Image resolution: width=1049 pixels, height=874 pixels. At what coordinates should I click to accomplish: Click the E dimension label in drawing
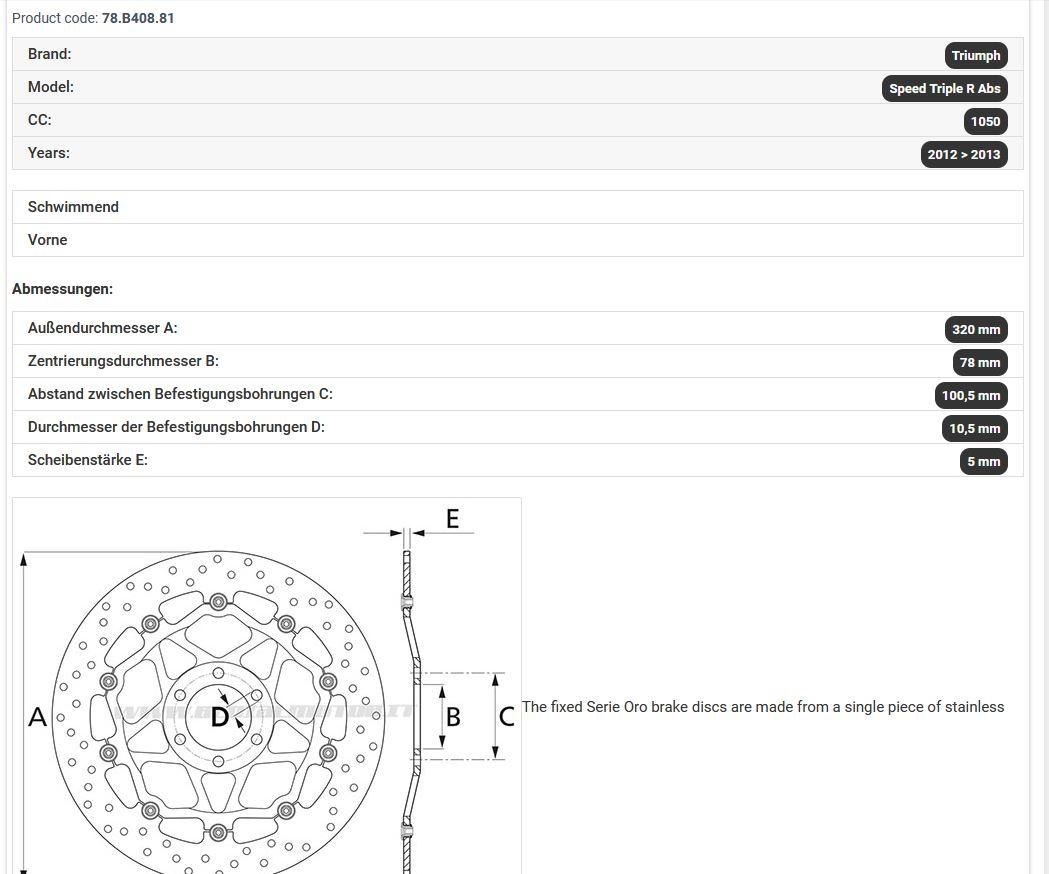[453, 519]
